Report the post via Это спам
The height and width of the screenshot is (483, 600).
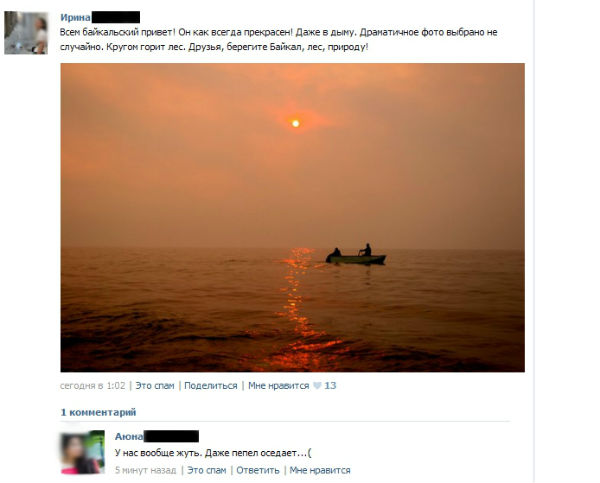155,386
